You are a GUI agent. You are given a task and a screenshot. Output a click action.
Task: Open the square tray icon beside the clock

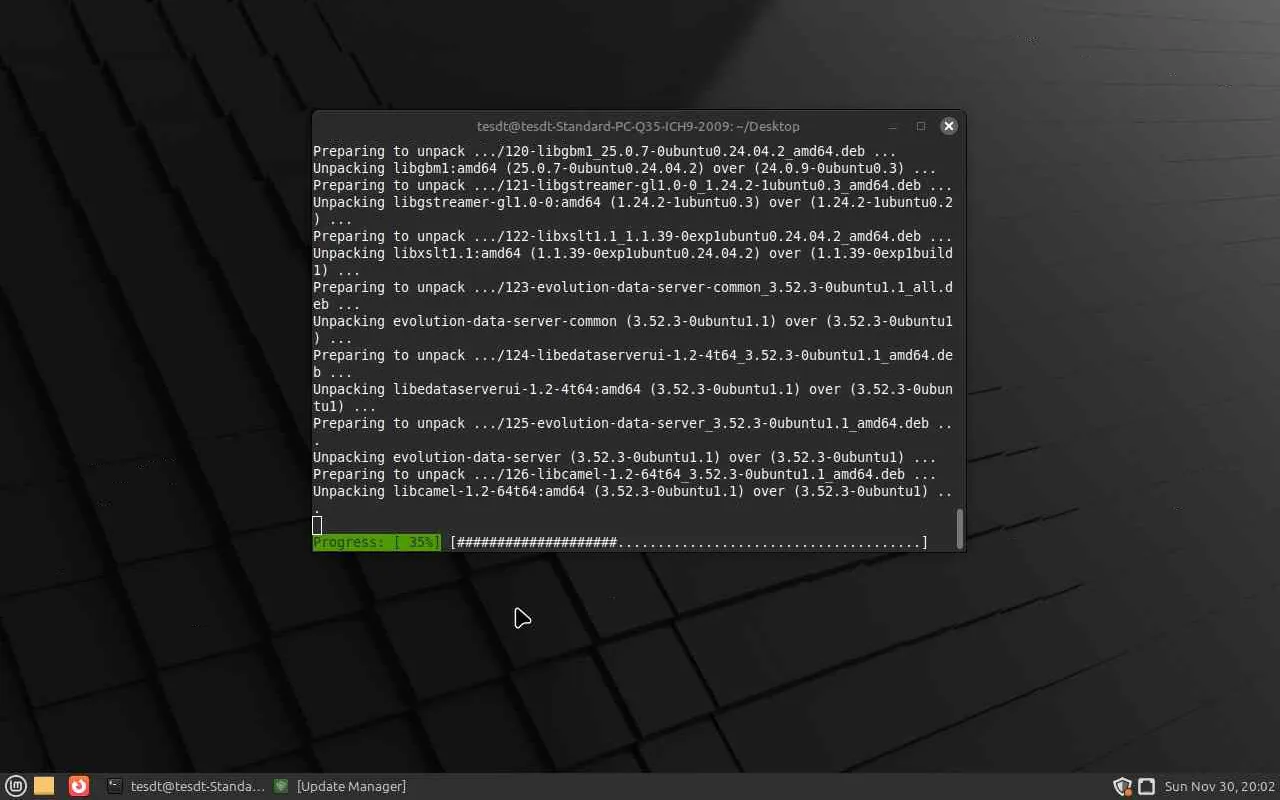(x=1147, y=786)
